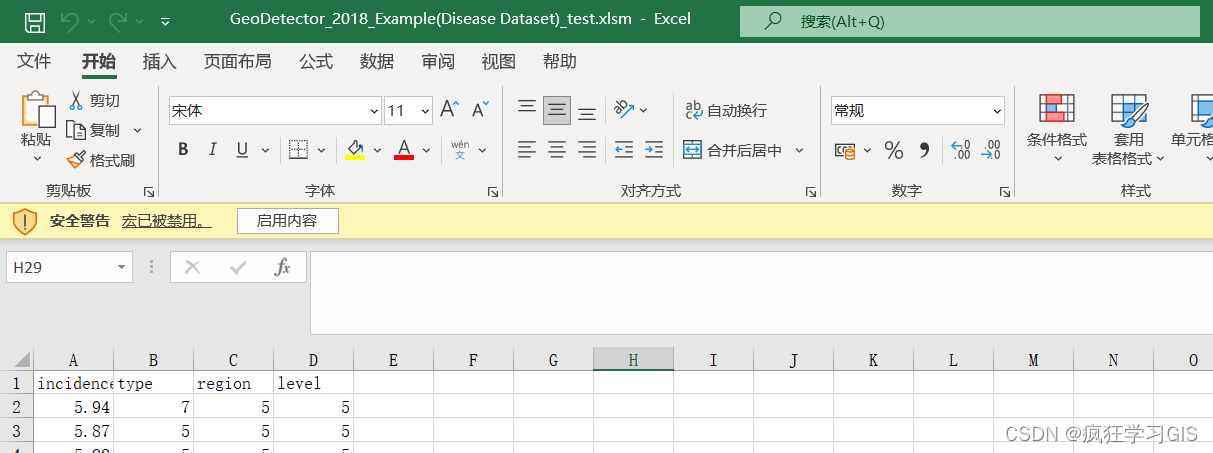The width and height of the screenshot is (1213, 453).
Task: Expand the 复制 dropdown arrow
Action: pyautogui.click(x=137, y=130)
